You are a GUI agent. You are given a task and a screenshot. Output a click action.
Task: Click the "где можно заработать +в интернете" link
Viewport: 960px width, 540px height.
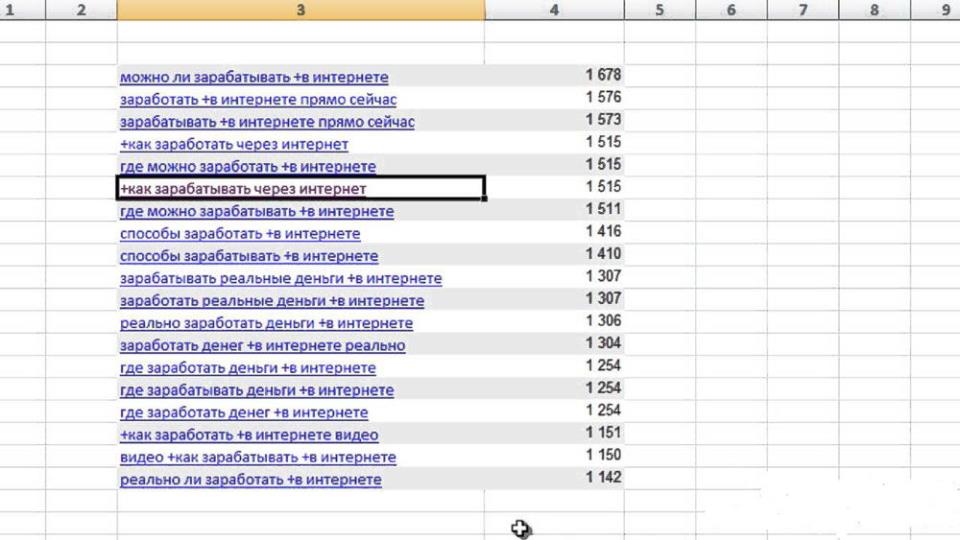[x=247, y=166]
